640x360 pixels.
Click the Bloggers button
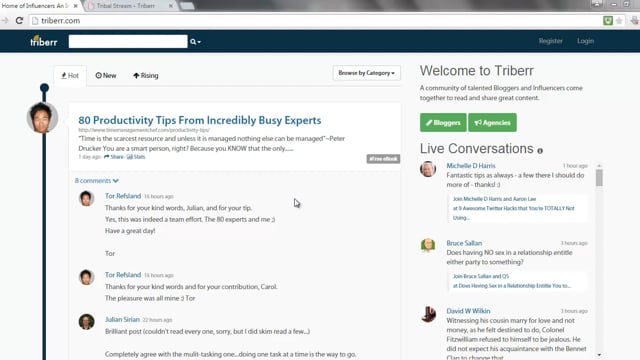point(443,122)
